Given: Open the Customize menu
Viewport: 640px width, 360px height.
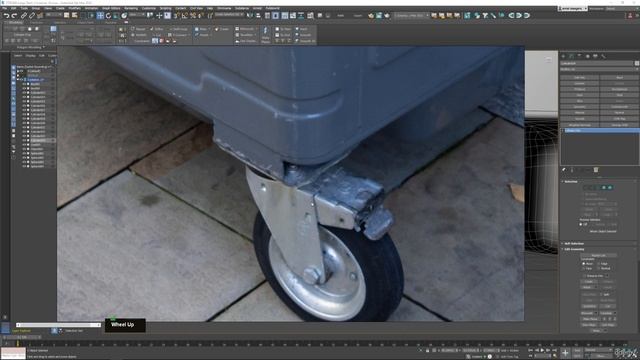Looking at the screenshot, I should click(149, 8).
